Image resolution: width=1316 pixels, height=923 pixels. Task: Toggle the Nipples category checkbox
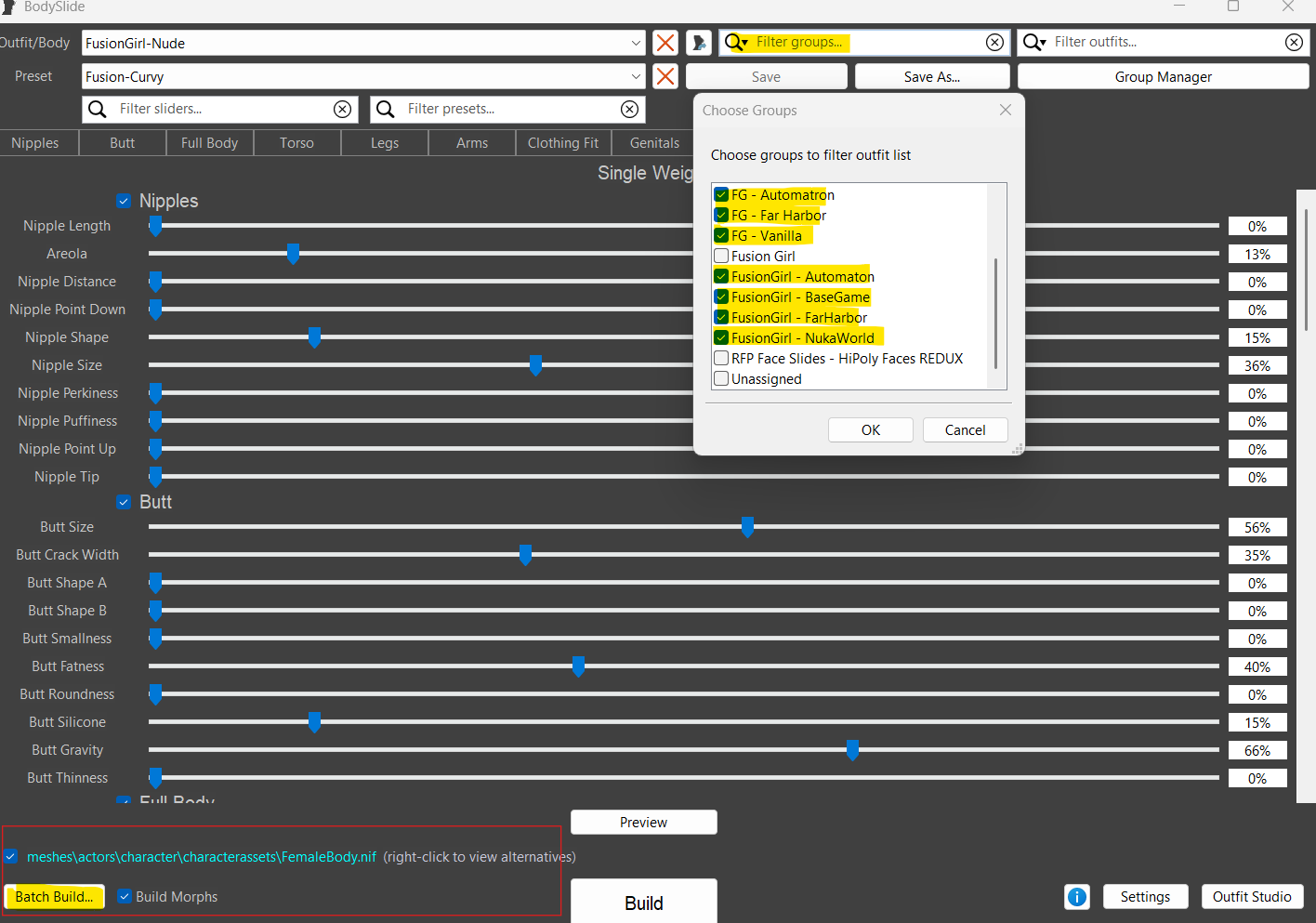click(124, 201)
